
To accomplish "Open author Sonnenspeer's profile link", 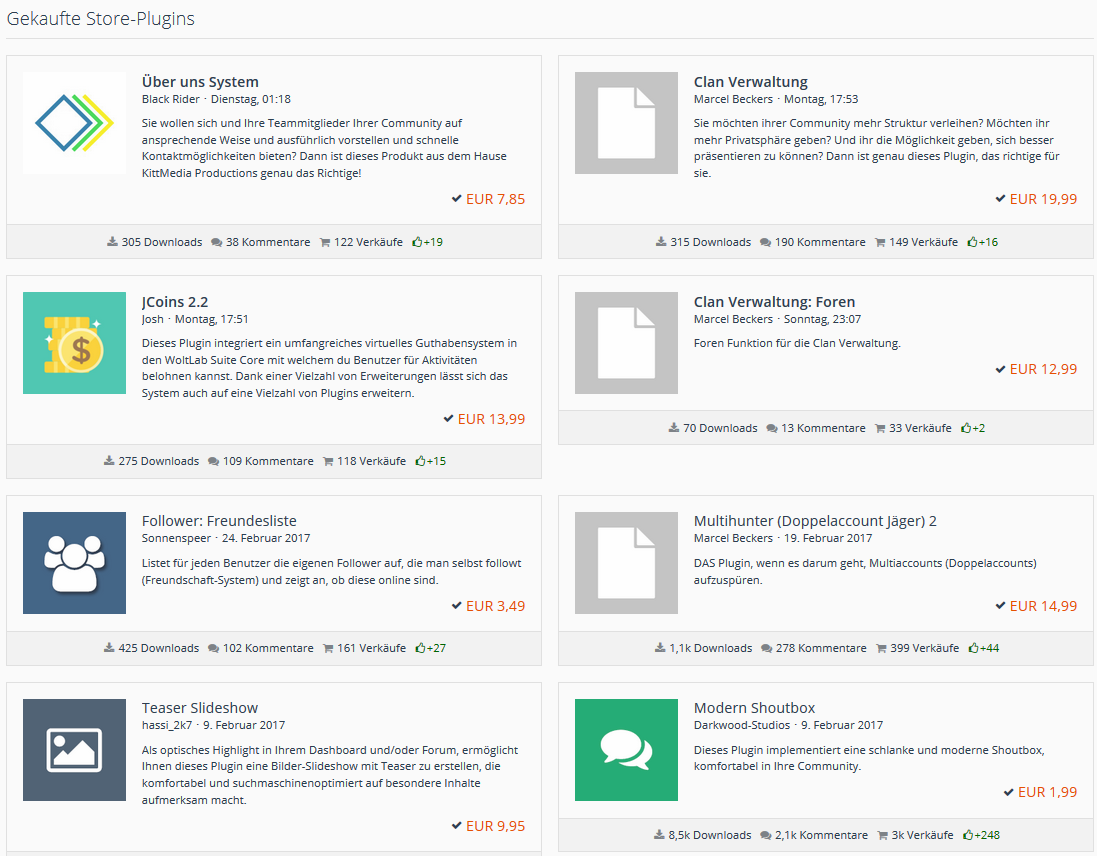I will pos(174,538).
